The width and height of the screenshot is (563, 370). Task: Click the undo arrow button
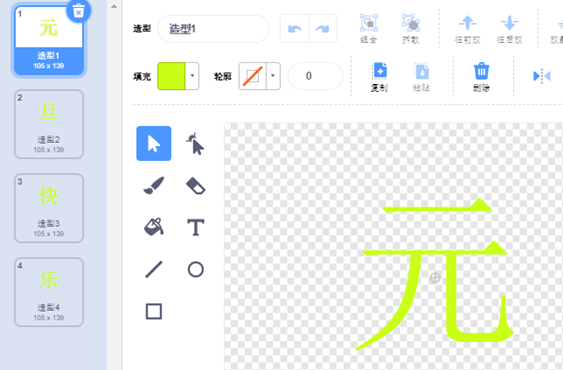coord(294,29)
